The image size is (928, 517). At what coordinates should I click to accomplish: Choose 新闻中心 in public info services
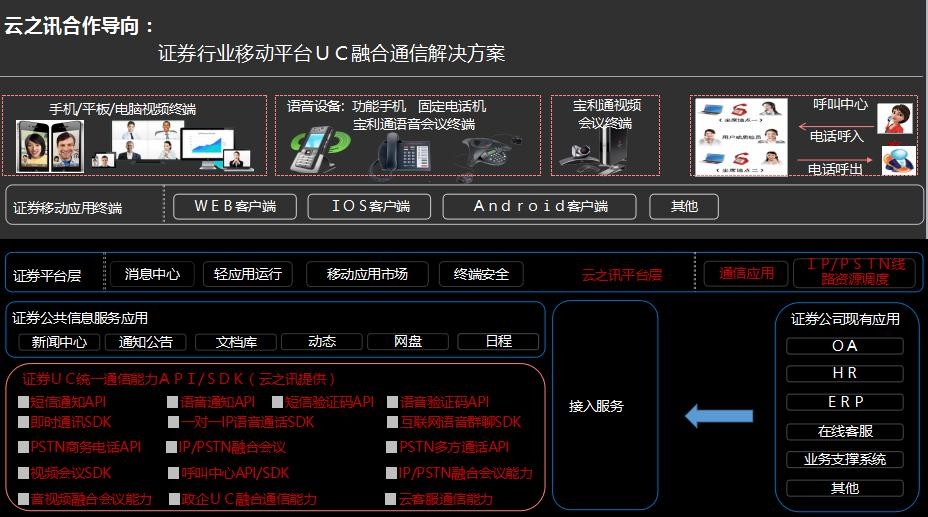tap(60, 342)
